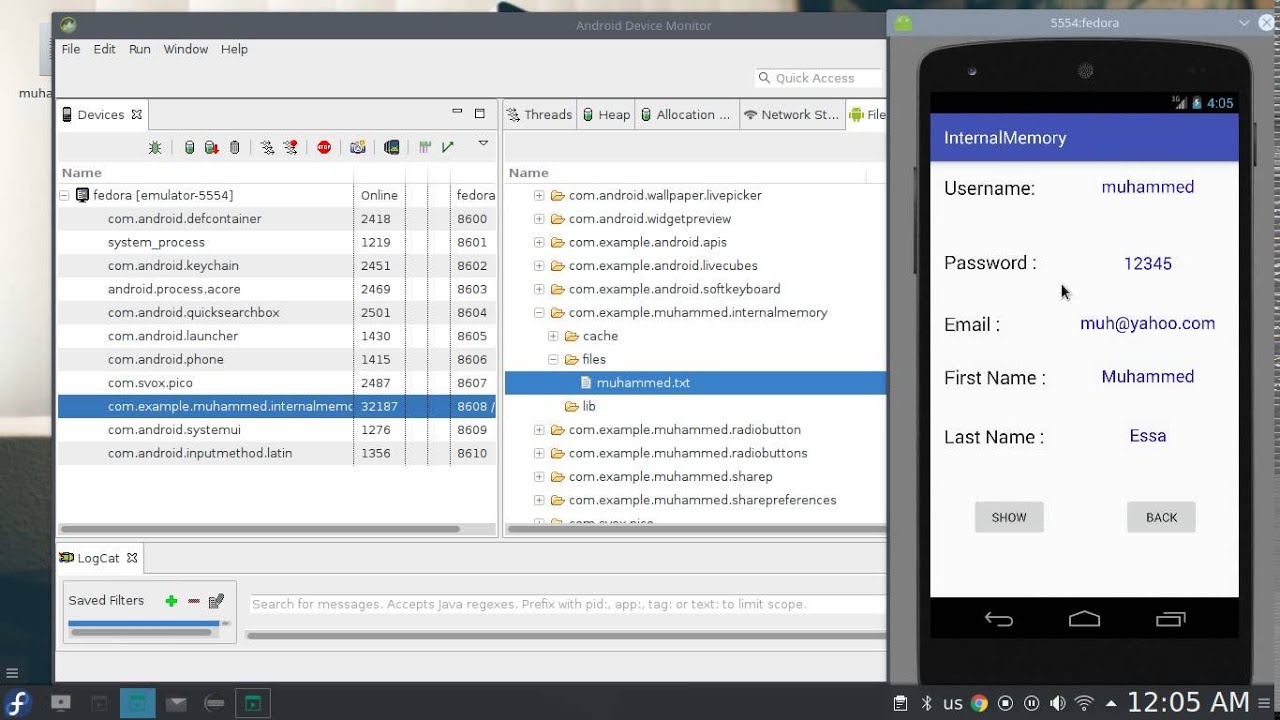
Task: Expand com.example.muhammed.sharepreferences folder
Action: point(539,500)
